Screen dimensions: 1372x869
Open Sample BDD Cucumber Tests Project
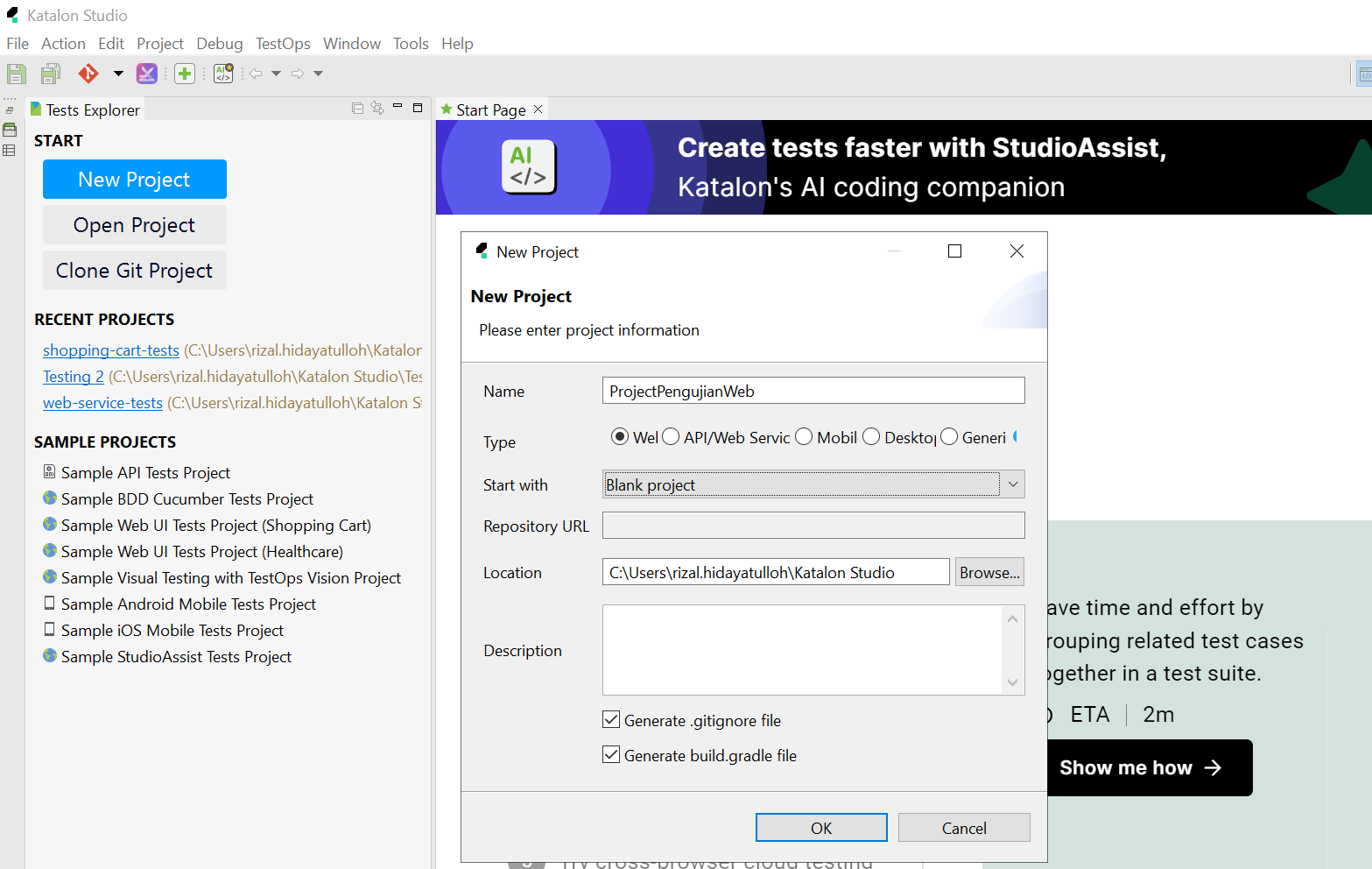tap(187, 499)
